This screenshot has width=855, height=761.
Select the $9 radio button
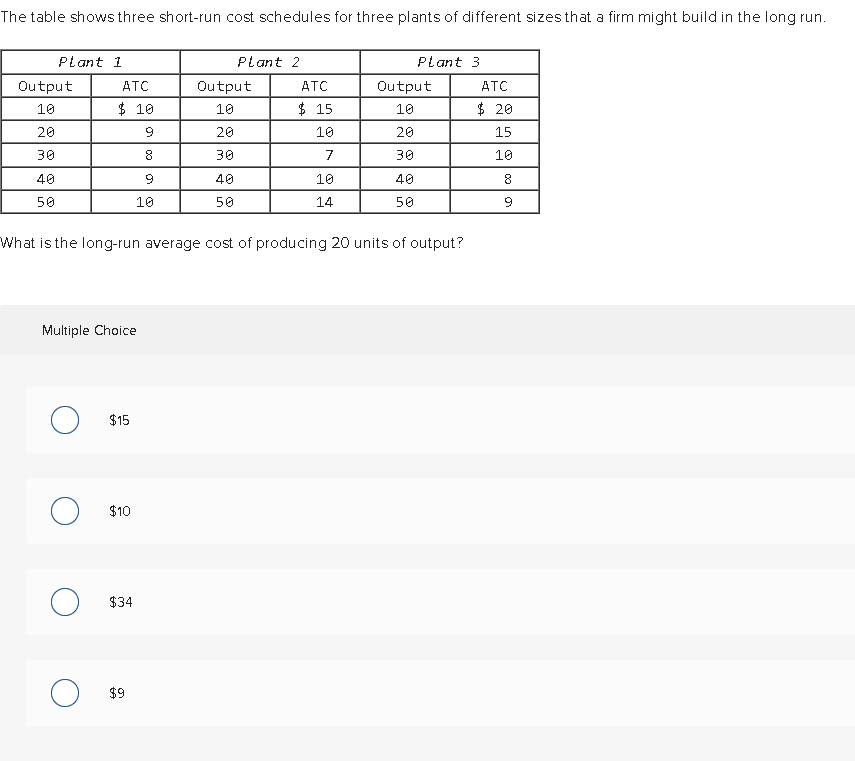pos(65,692)
